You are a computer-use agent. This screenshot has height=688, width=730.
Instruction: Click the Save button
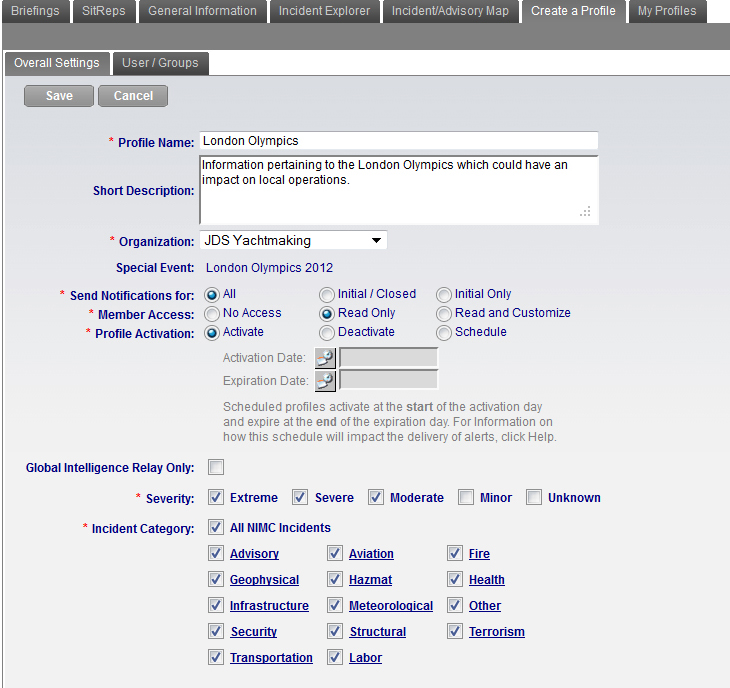click(59, 96)
